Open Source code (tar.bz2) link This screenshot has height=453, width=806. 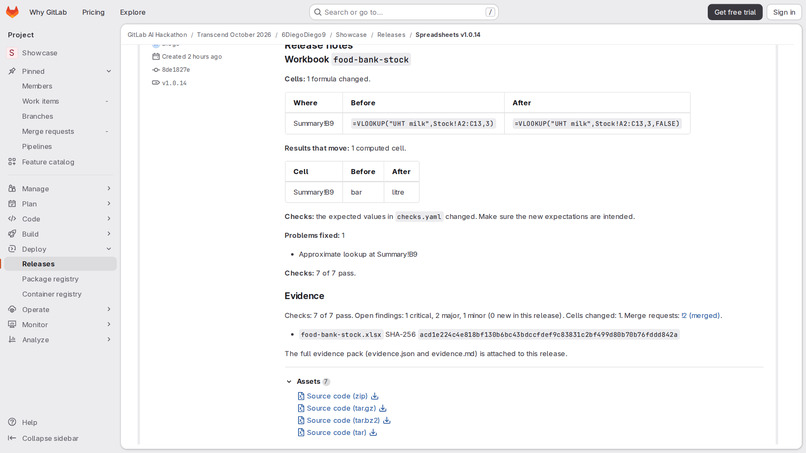point(343,421)
